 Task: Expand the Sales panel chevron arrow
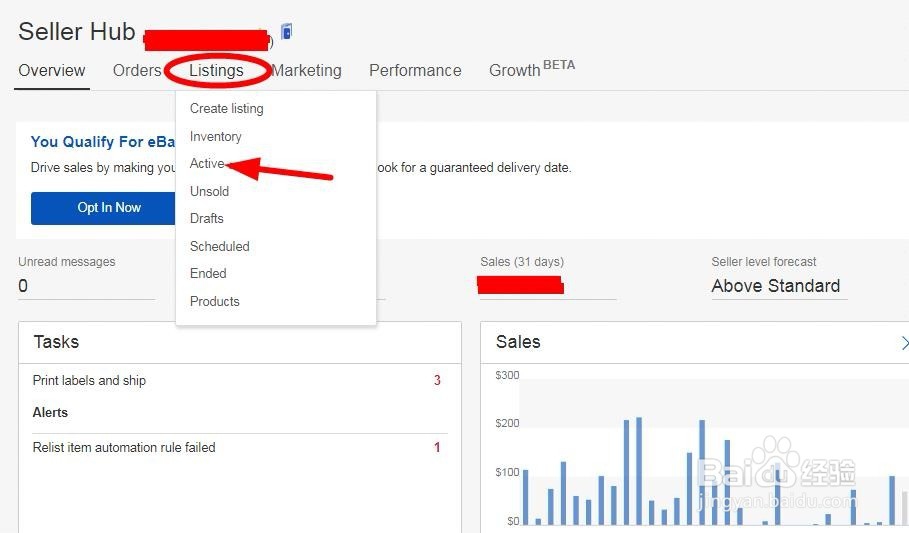tap(904, 343)
